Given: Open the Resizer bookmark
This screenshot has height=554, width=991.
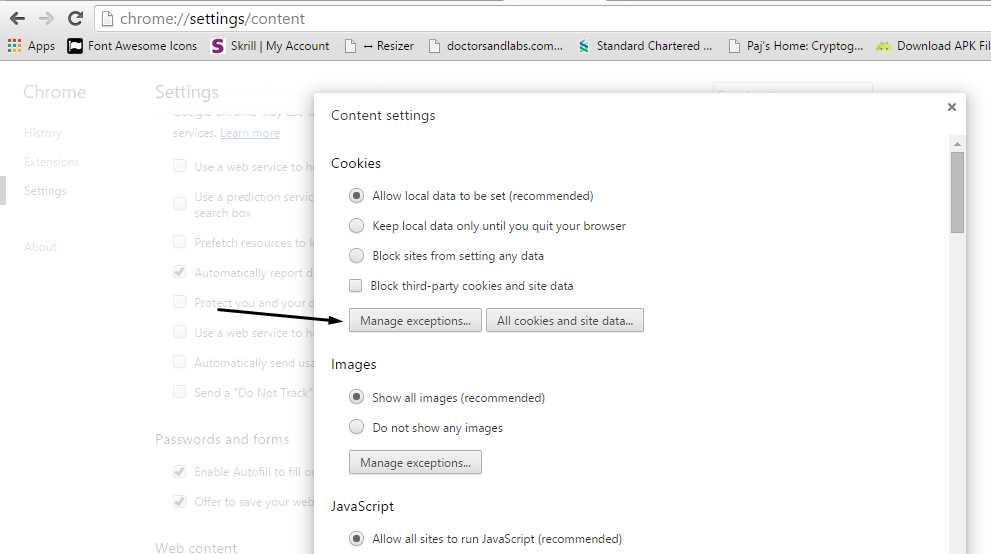Looking at the screenshot, I should (x=379, y=46).
